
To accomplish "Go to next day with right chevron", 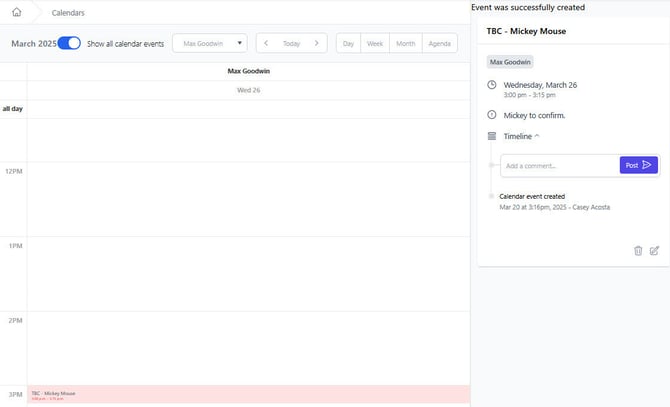I will pos(317,43).
